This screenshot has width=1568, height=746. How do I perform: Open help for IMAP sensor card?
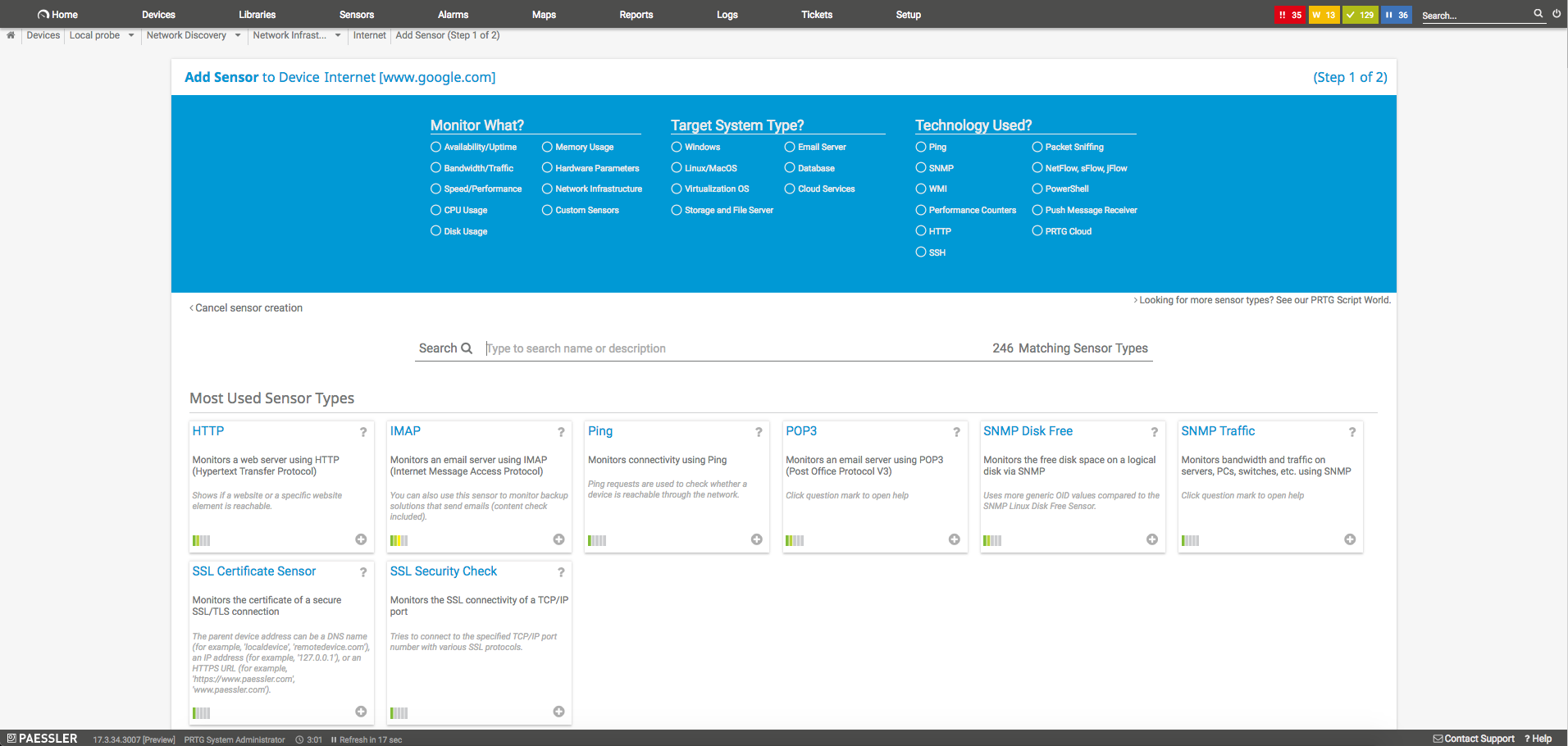pyautogui.click(x=561, y=432)
